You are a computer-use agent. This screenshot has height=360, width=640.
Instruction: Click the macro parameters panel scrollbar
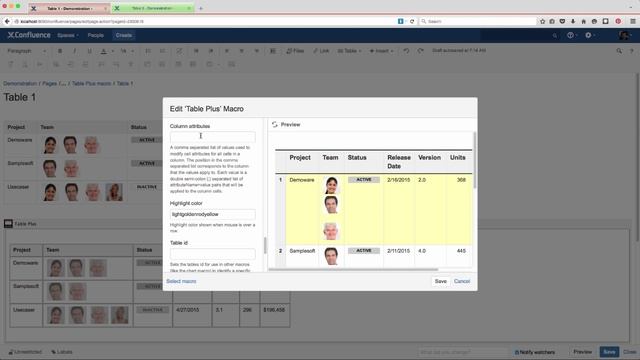click(x=265, y=246)
